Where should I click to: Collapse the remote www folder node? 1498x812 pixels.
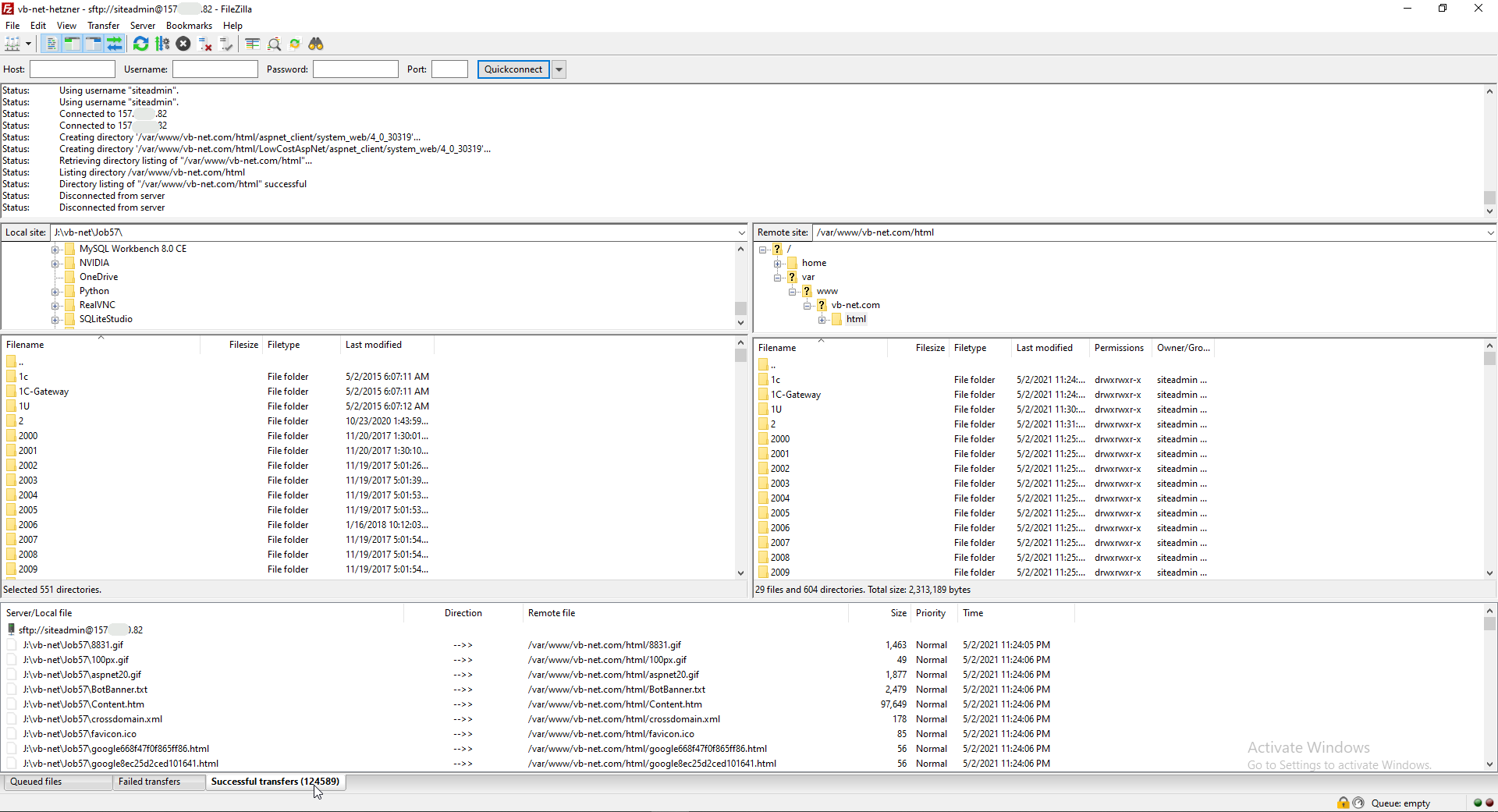[x=793, y=292]
